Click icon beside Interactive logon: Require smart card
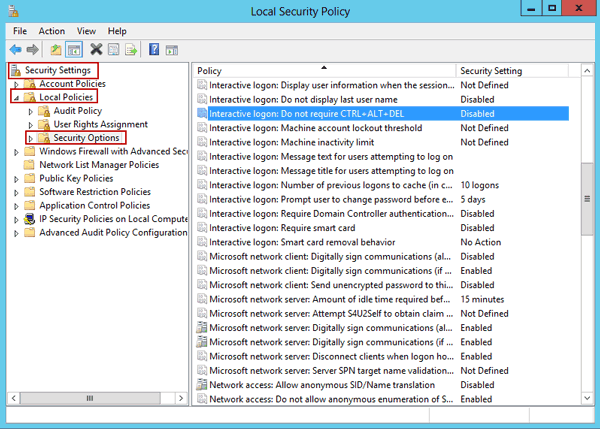 (202, 228)
